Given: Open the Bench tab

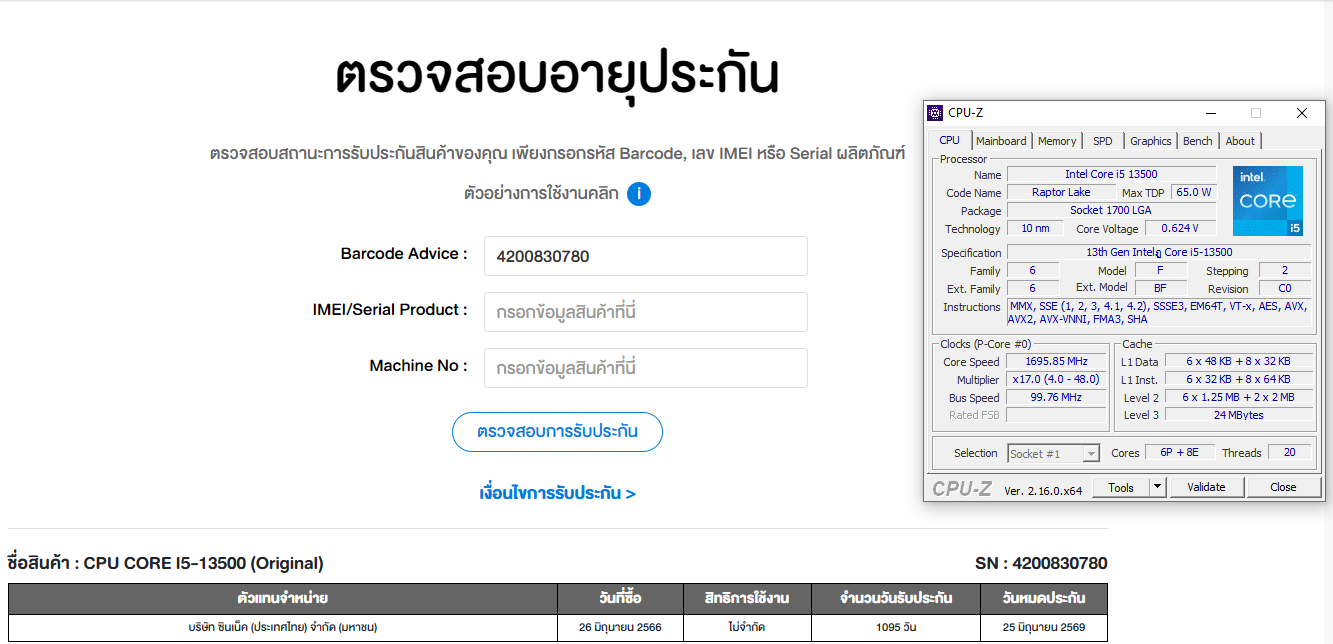Looking at the screenshot, I should (1197, 141).
